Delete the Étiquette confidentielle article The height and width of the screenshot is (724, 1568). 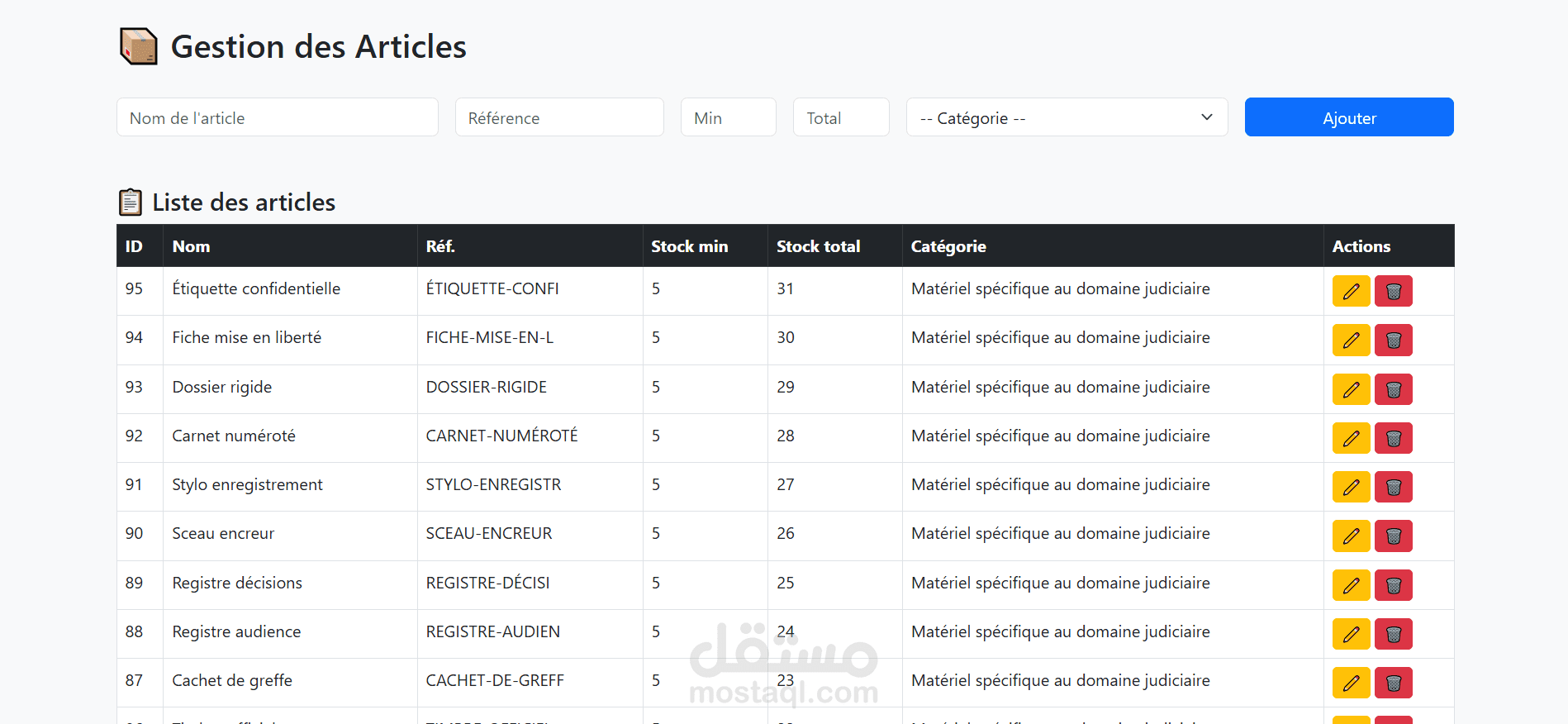tap(1393, 291)
